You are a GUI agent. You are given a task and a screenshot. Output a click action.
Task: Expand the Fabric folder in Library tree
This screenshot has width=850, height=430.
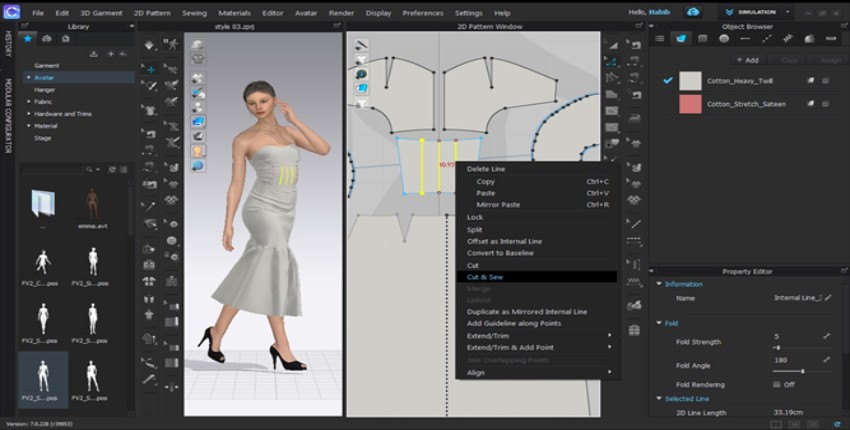pyautogui.click(x=28, y=101)
